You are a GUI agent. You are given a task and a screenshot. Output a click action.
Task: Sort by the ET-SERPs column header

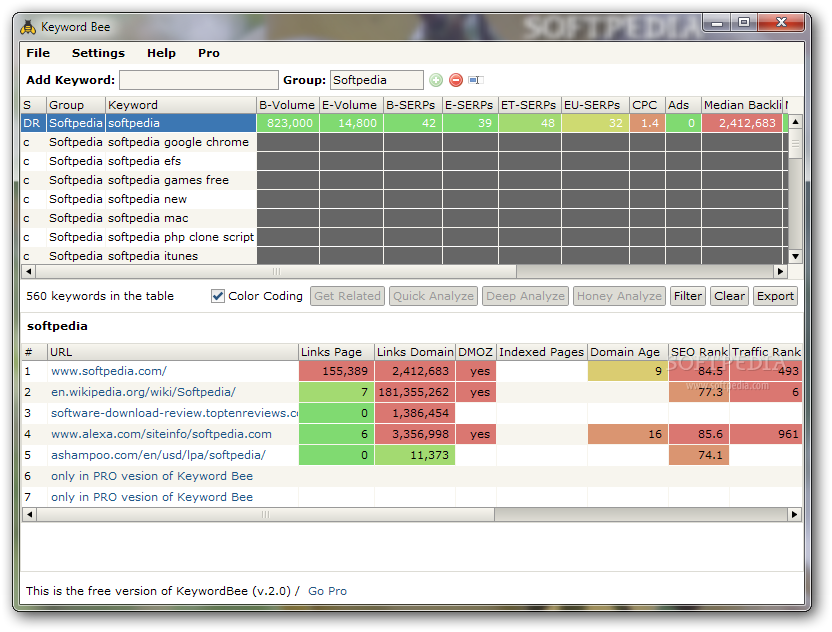pyautogui.click(x=530, y=105)
